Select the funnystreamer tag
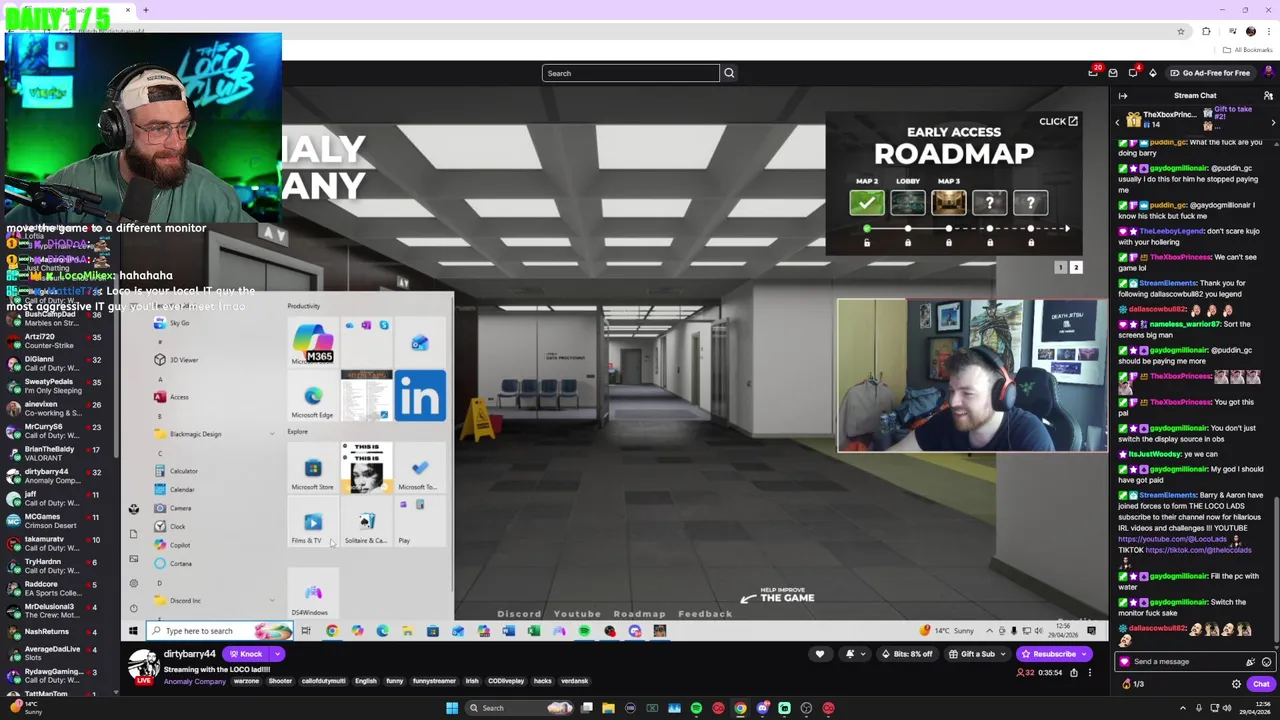Screen dimensions: 1280x720 click(x=434, y=681)
